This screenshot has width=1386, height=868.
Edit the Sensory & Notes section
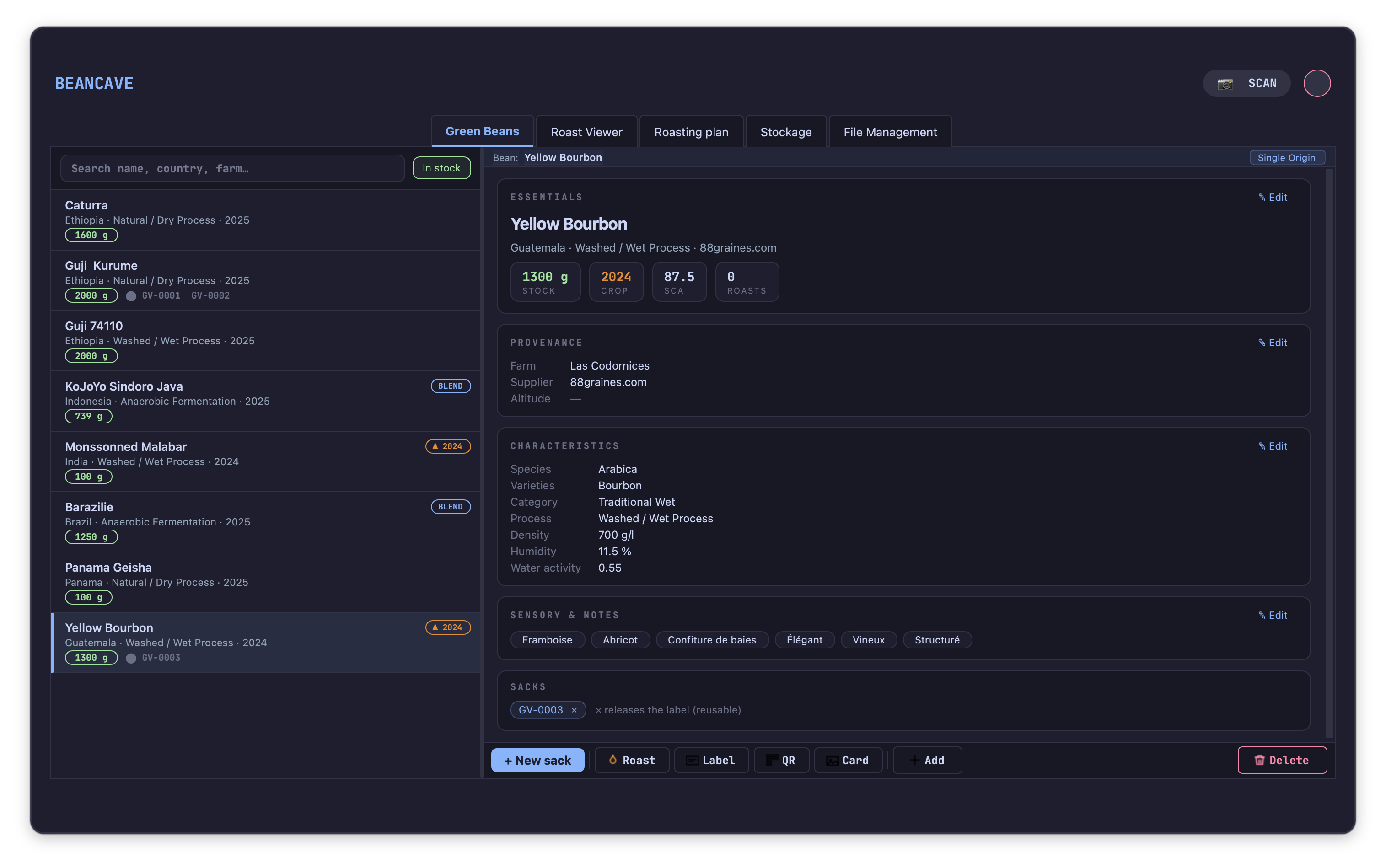coord(1272,615)
